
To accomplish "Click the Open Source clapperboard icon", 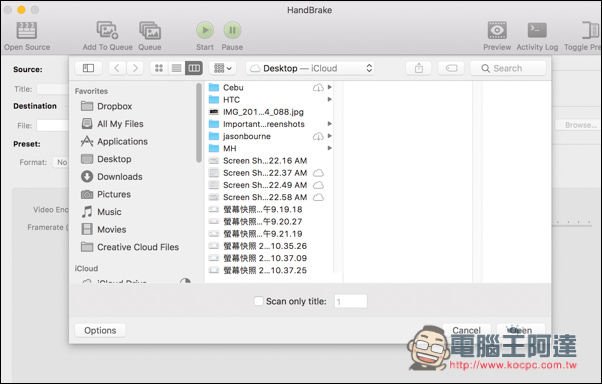I will tap(26, 31).
